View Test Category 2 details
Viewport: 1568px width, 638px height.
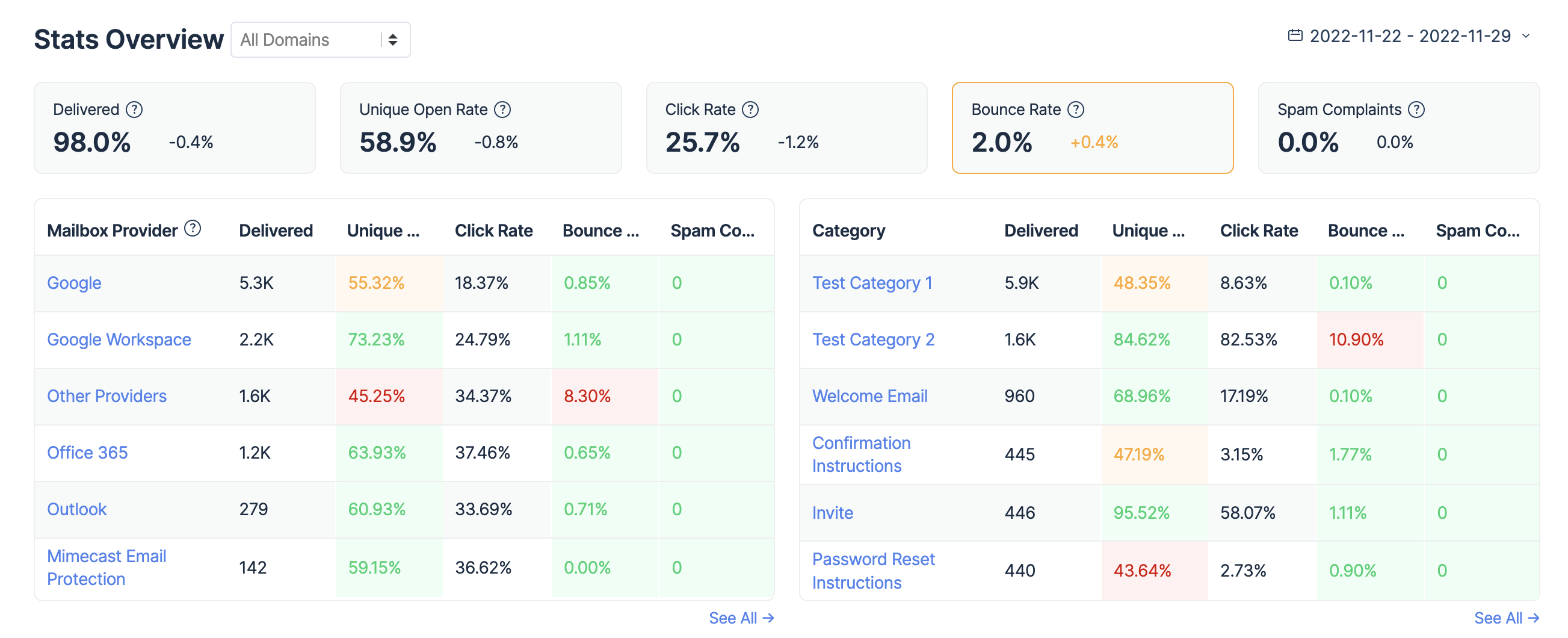(874, 339)
